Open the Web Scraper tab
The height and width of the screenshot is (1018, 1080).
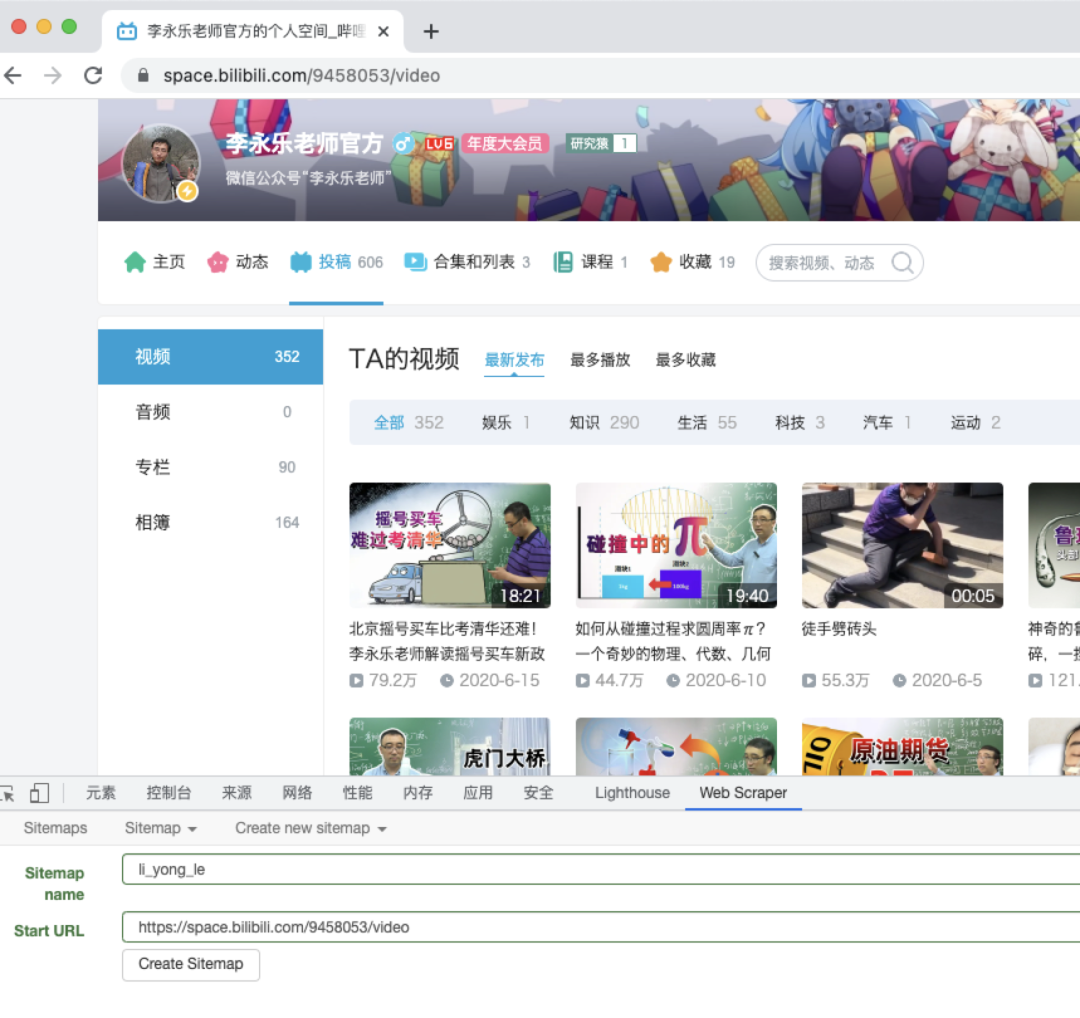tap(742, 793)
